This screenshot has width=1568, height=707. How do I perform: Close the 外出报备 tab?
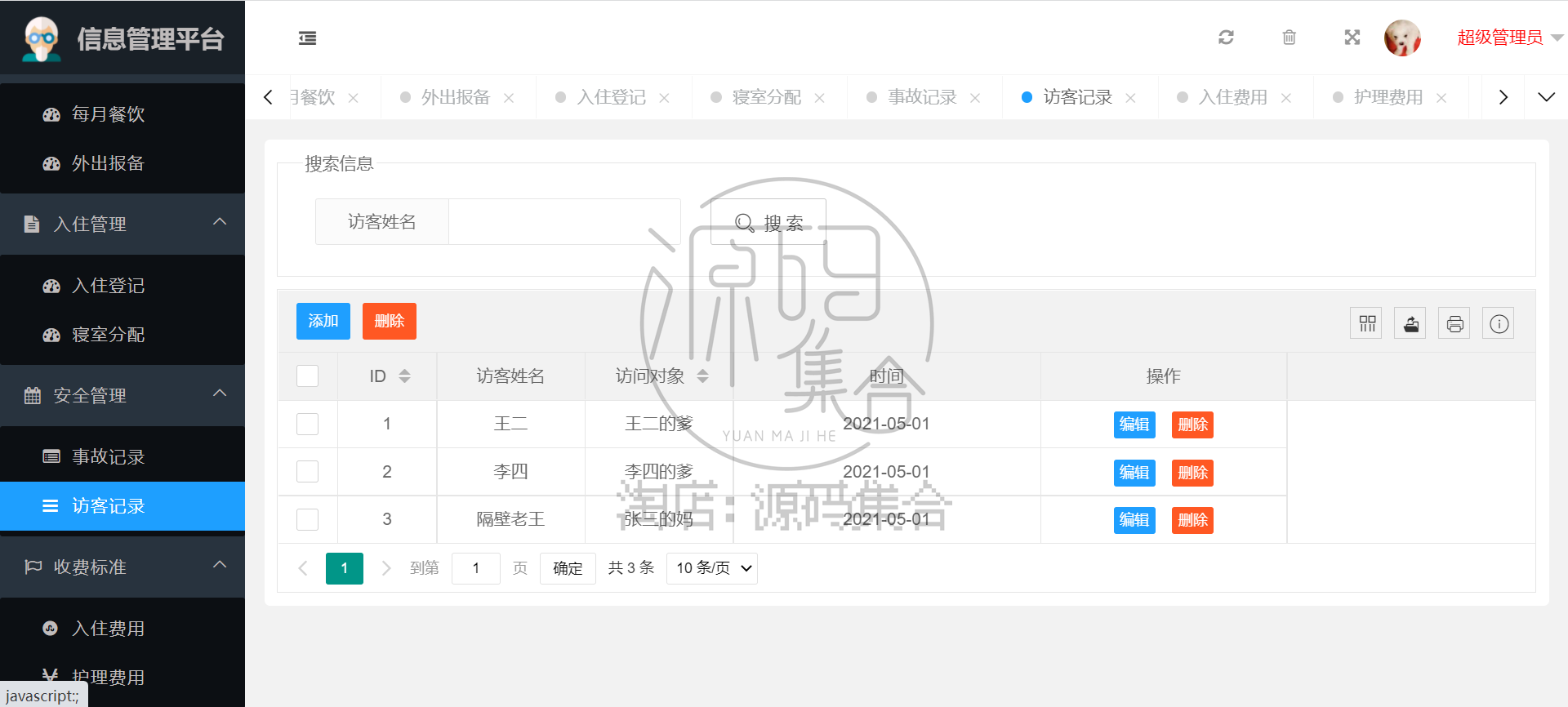tap(509, 98)
